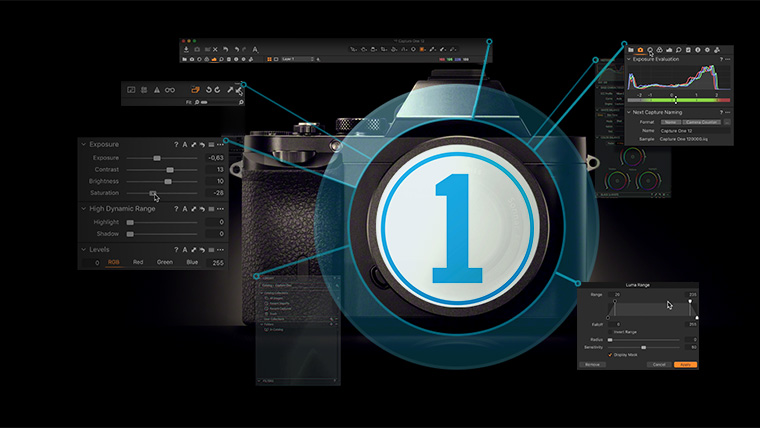
Task: Select the Red channel tab in Levels
Action: tap(138, 262)
